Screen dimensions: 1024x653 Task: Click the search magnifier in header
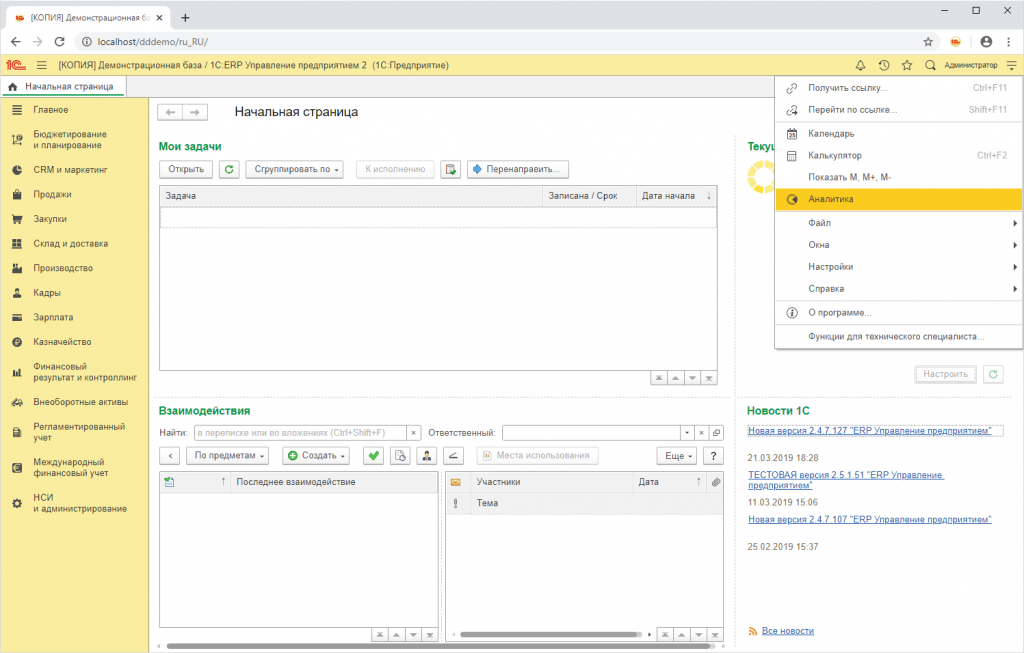(x=931, y=65)
